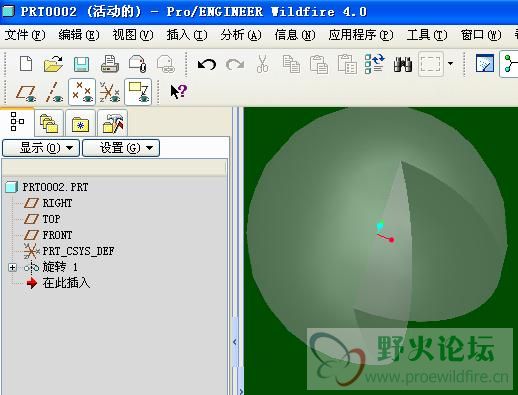
Task: Toggle datum points display
Action: pos(82,92)
